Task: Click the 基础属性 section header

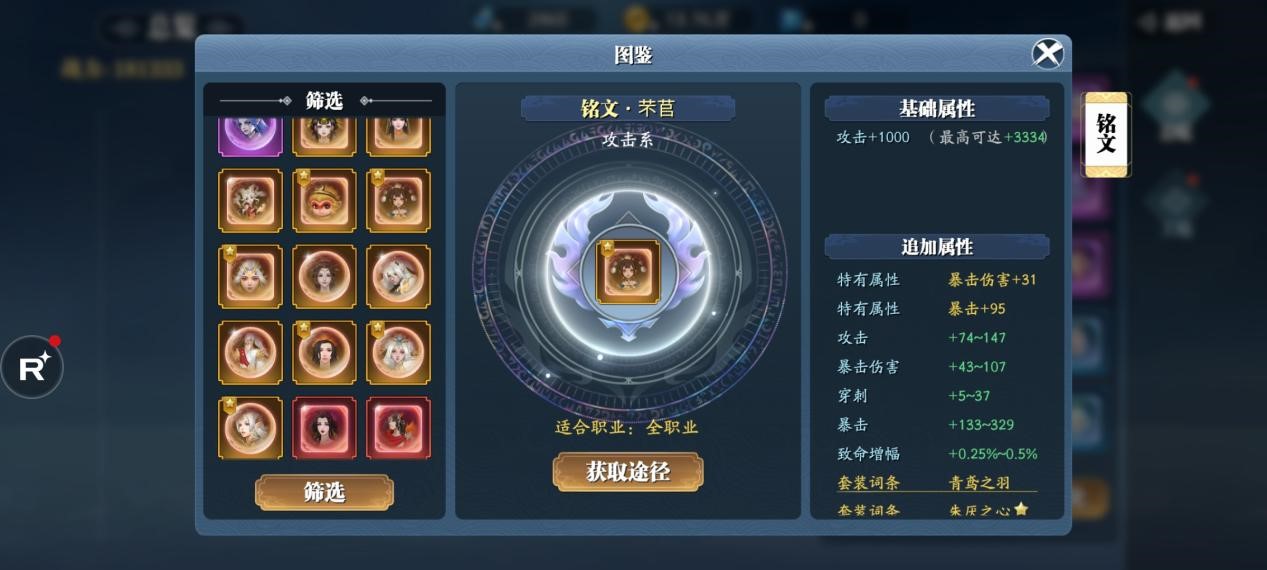Action: (937, 108)
